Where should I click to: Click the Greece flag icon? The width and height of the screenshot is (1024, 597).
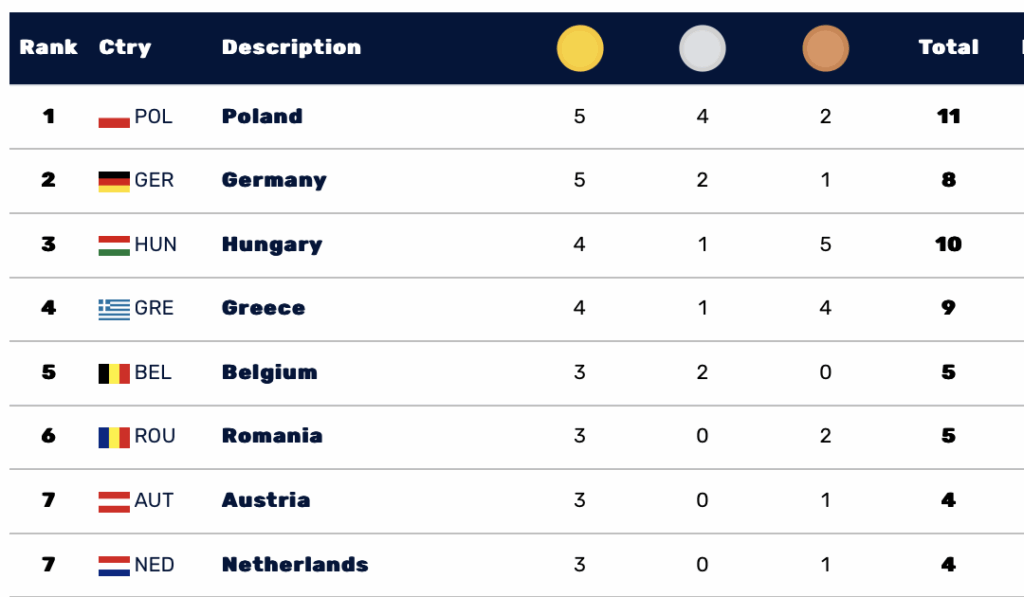(x=114, y=308)
